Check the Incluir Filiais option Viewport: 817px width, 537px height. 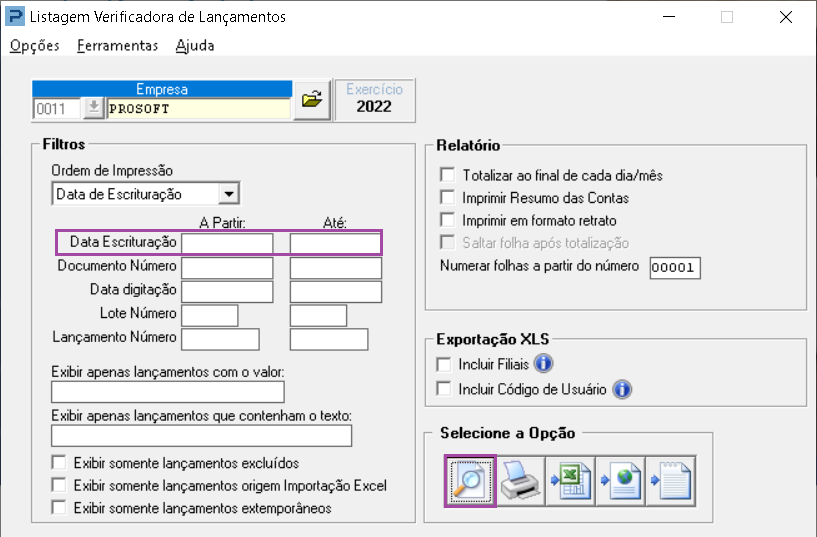pyautogui.click(x=444, y=364)
